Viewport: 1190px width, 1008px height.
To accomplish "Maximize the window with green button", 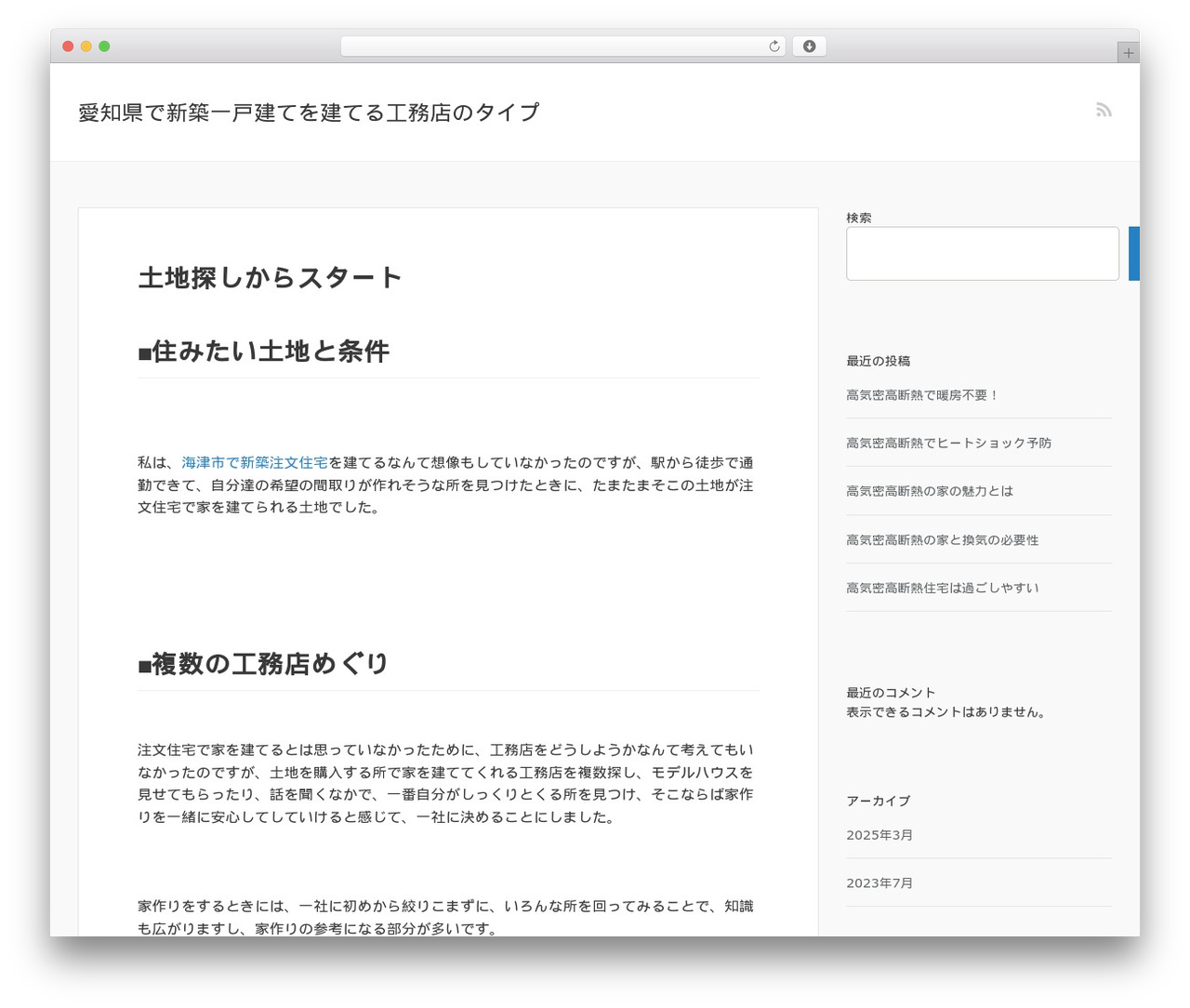I will point(104,46).
